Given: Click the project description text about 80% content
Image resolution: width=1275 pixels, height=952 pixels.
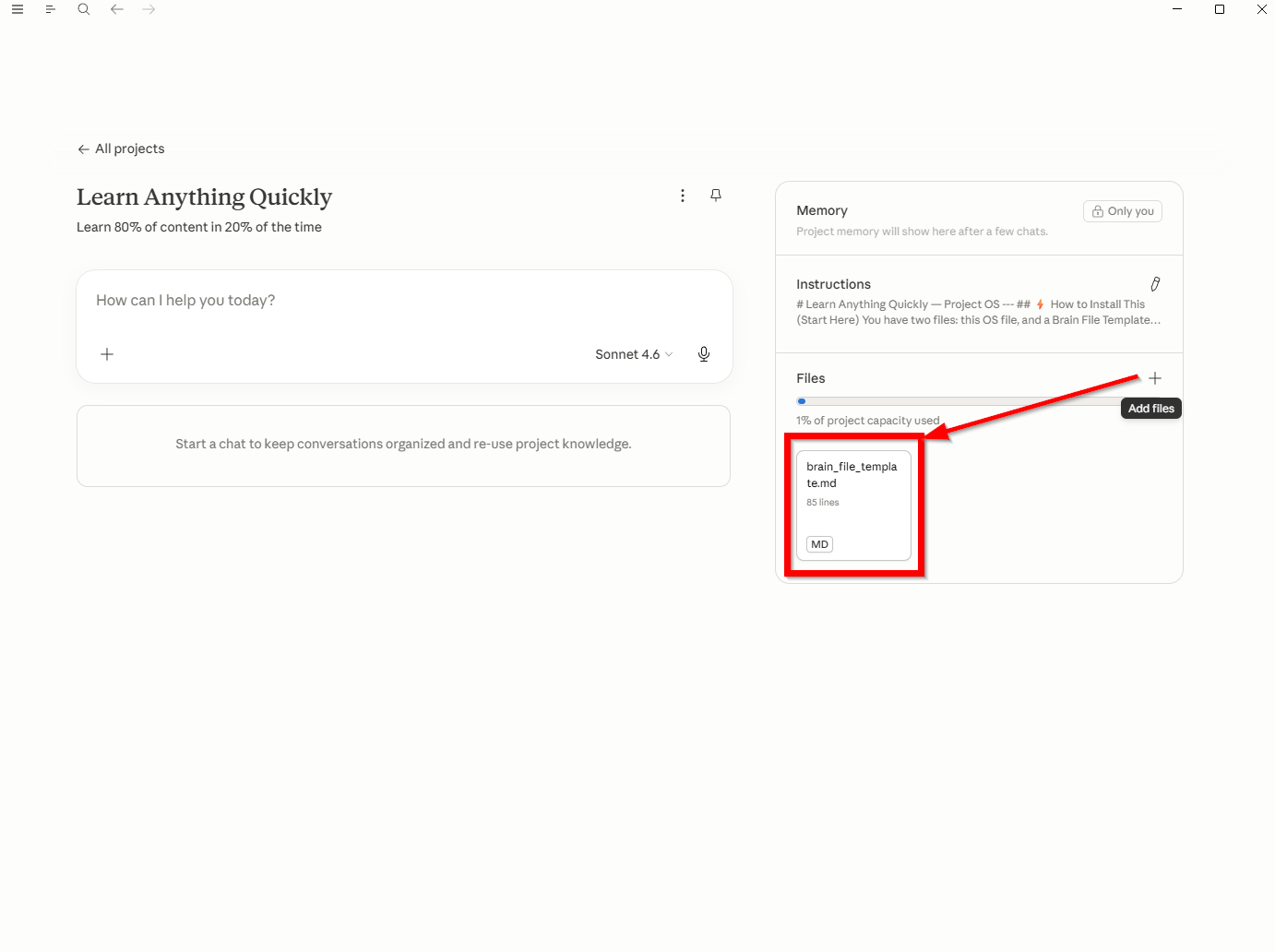Looking at the screenshot, I should tap(199, 227).
